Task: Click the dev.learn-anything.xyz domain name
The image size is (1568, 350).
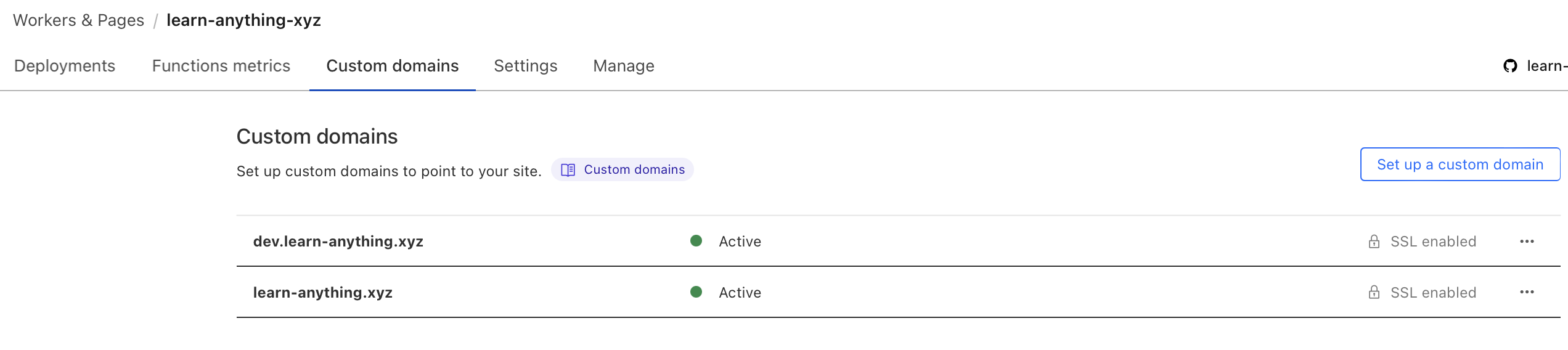Action: coord(338,242)
